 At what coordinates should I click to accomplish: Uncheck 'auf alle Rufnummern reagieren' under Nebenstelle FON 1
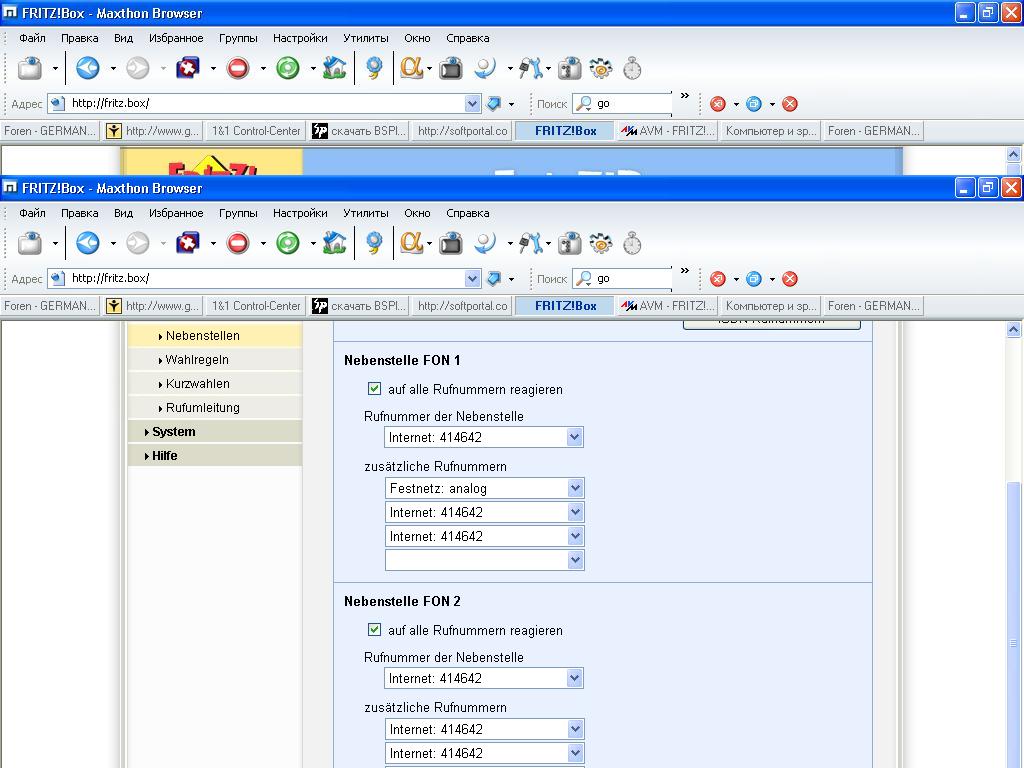pos(374,389)
